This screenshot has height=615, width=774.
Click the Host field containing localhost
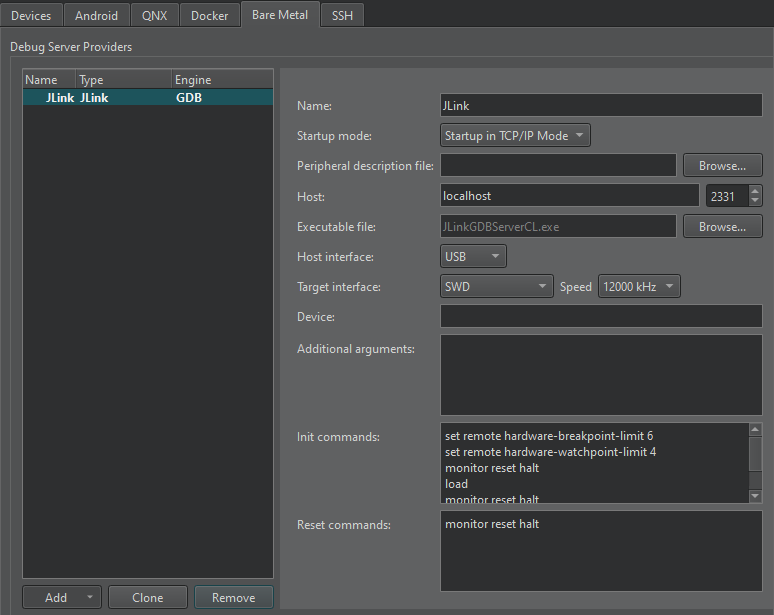[569, 196]
